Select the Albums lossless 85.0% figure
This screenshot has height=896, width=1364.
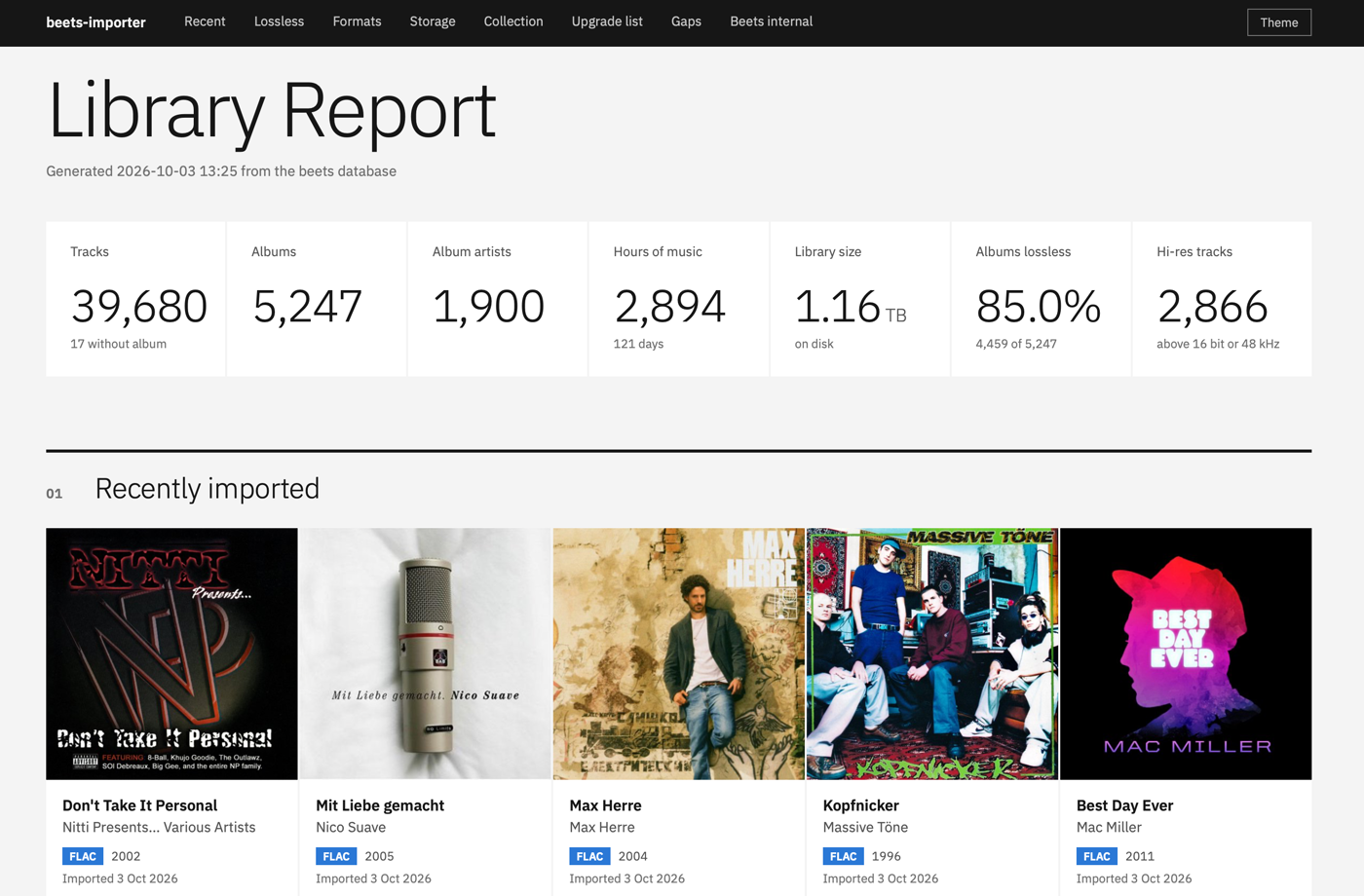tap(1039, 307)
